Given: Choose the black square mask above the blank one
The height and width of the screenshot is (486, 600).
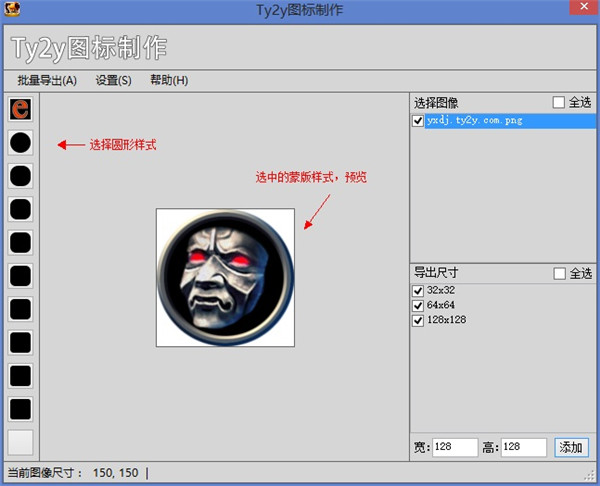Looking at the screenshot, I should click(20, 409).
